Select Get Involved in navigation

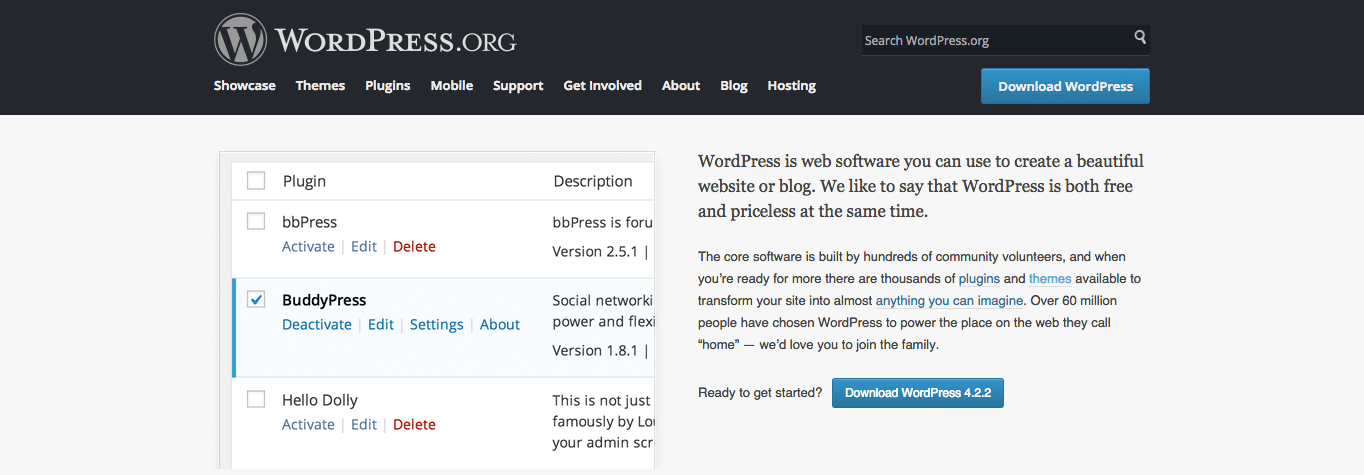603,86
